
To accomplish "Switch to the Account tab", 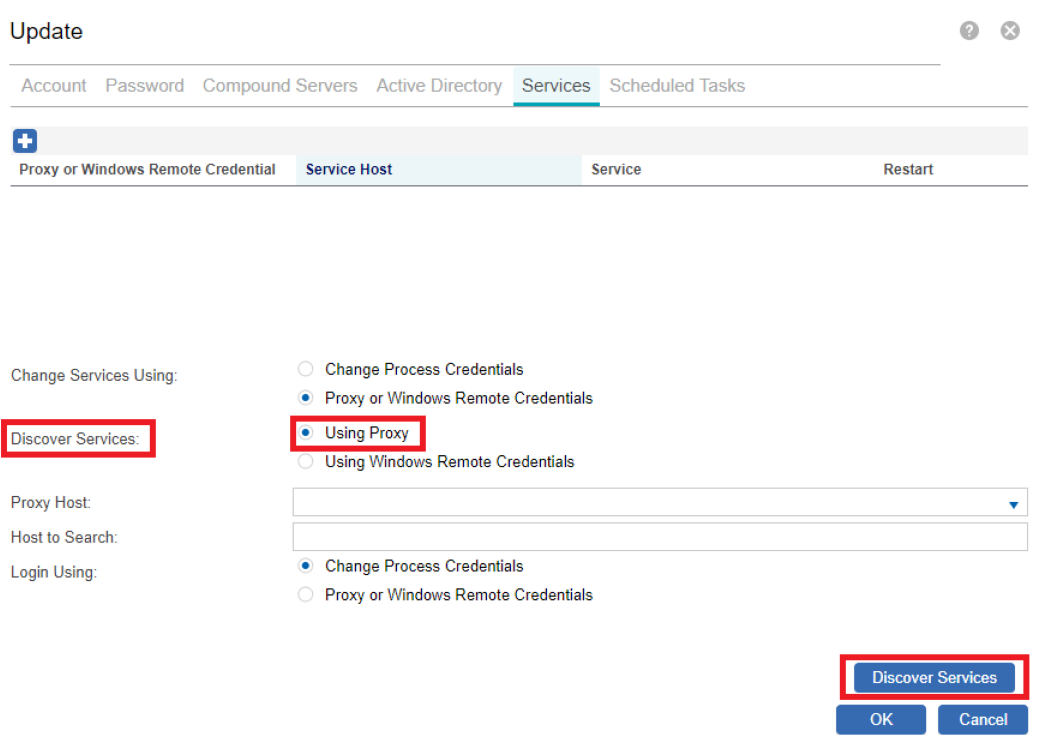I will (54, 86).
